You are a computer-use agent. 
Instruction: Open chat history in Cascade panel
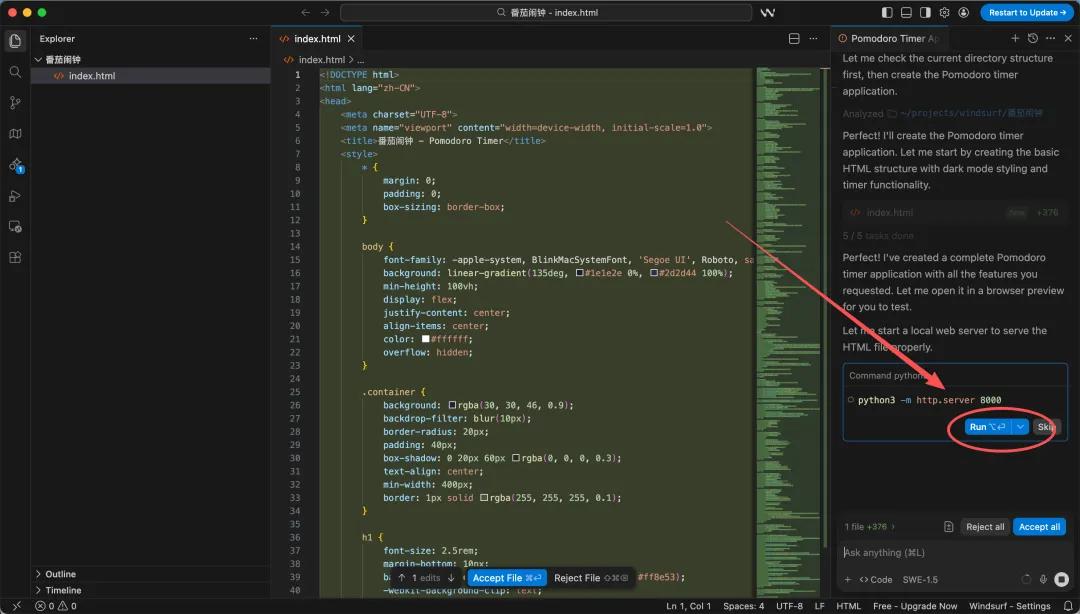1032,38
